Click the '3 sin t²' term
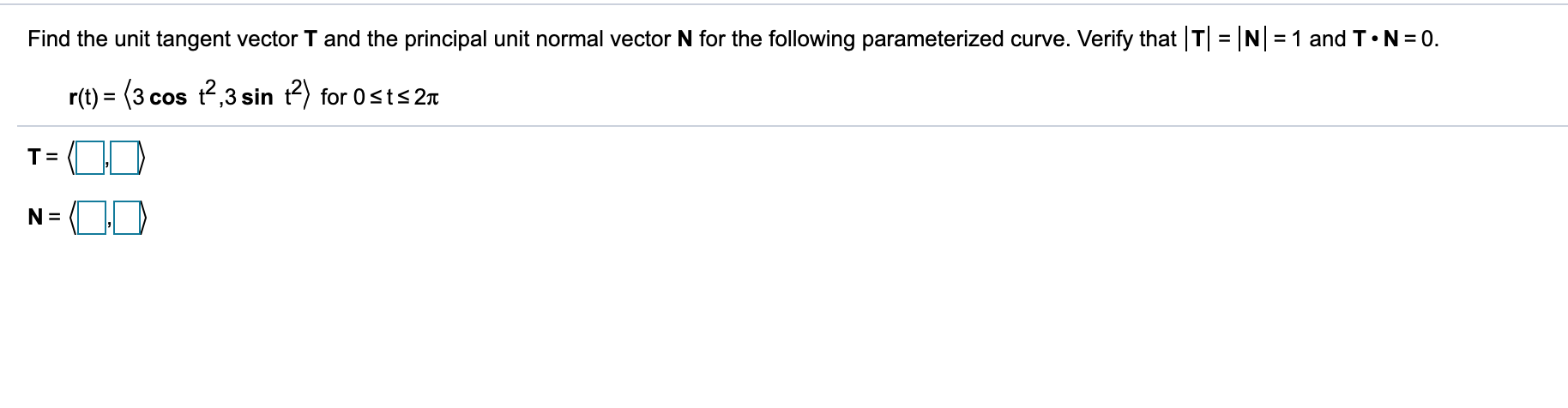 tap(261, 99)
